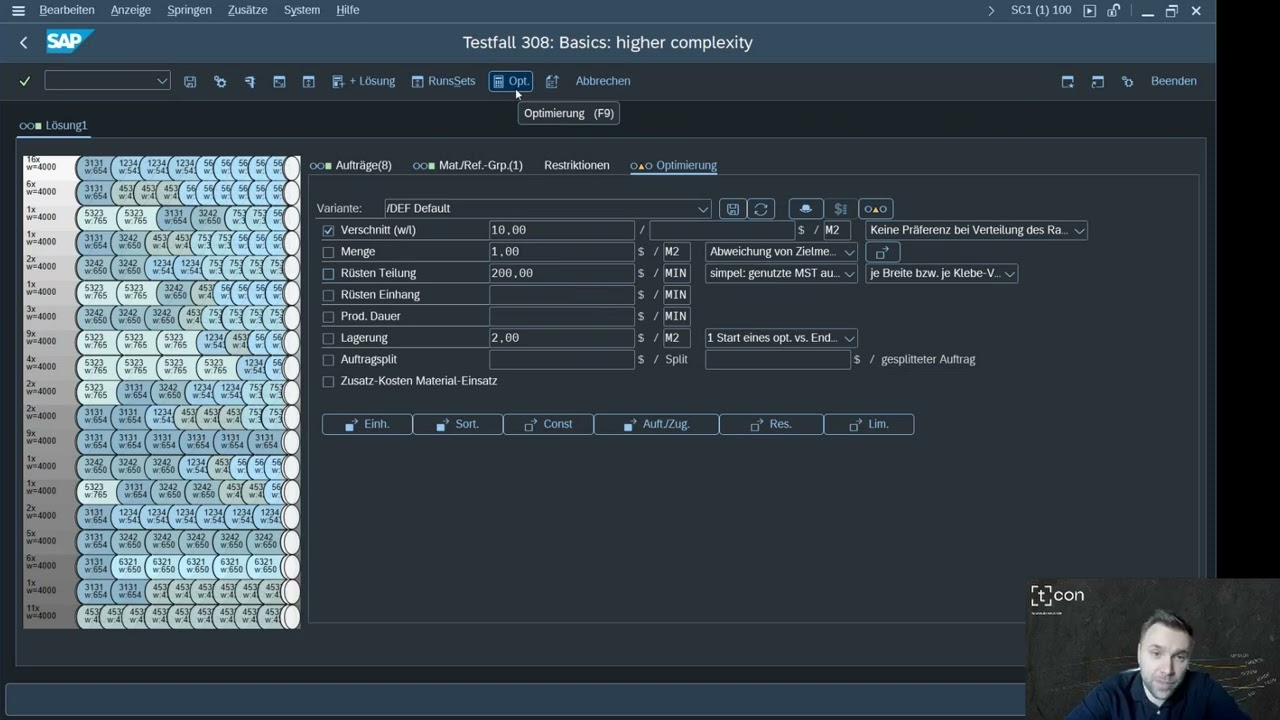Open the hamburger menu at top left
Image resolution: width=1280 pixels, height=720 pixels.
(18, 11)
